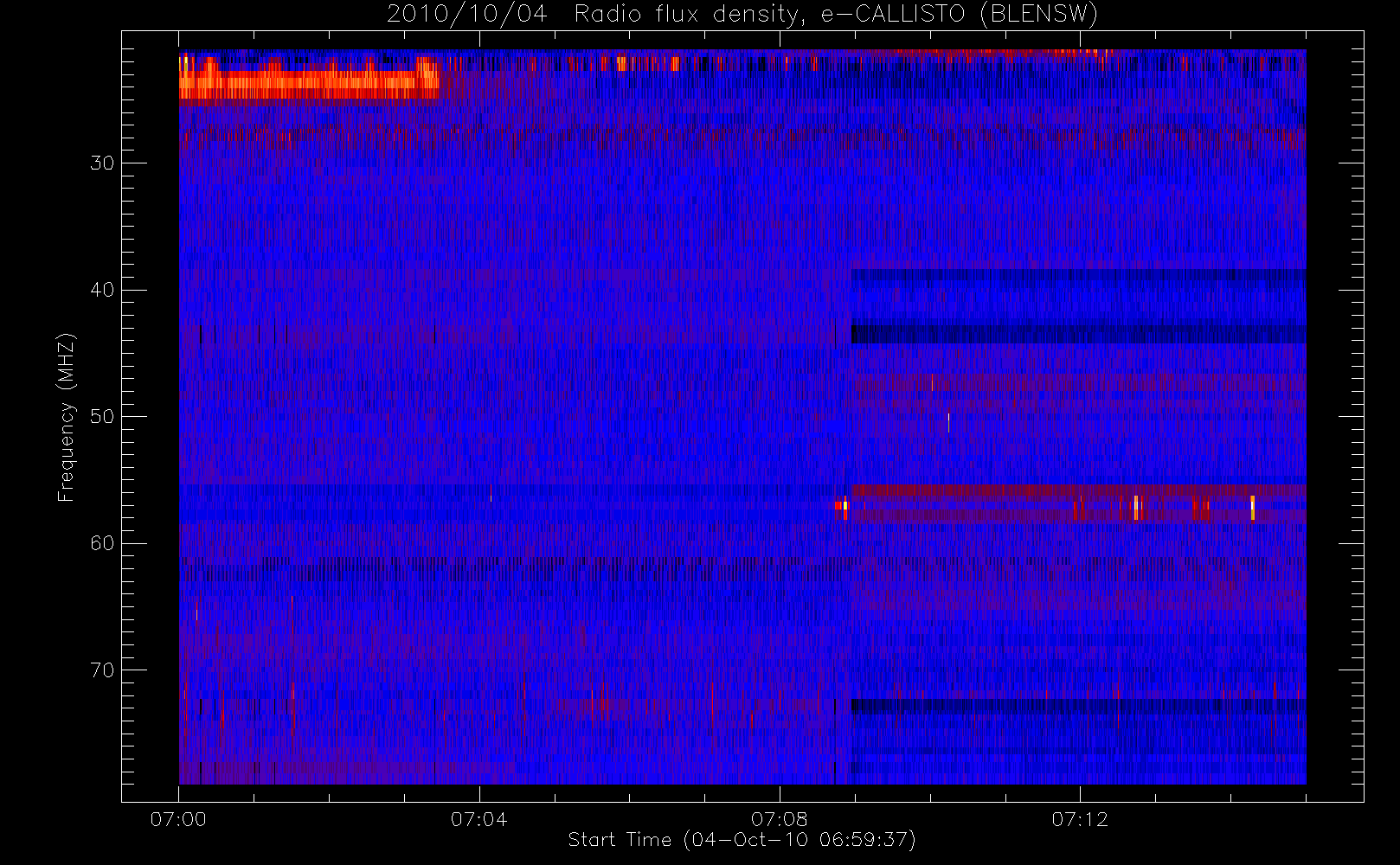The image size is (1400, 865).
Task: Click the dark band near 43 MHz after 07:09
Action: [1078, 333]
